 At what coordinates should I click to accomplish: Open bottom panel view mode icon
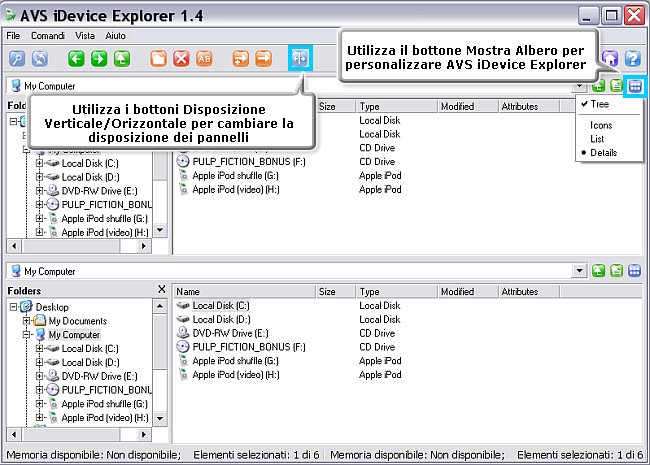pyautogui.click(x=635, y=271)
